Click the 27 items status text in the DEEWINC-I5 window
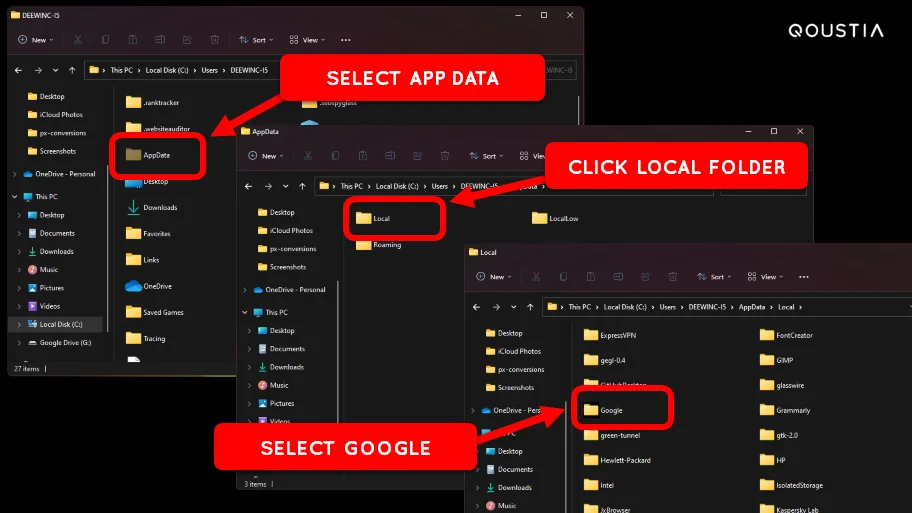Screen dimensions: 912x513 pyautogui.click(x=27, y=369)
